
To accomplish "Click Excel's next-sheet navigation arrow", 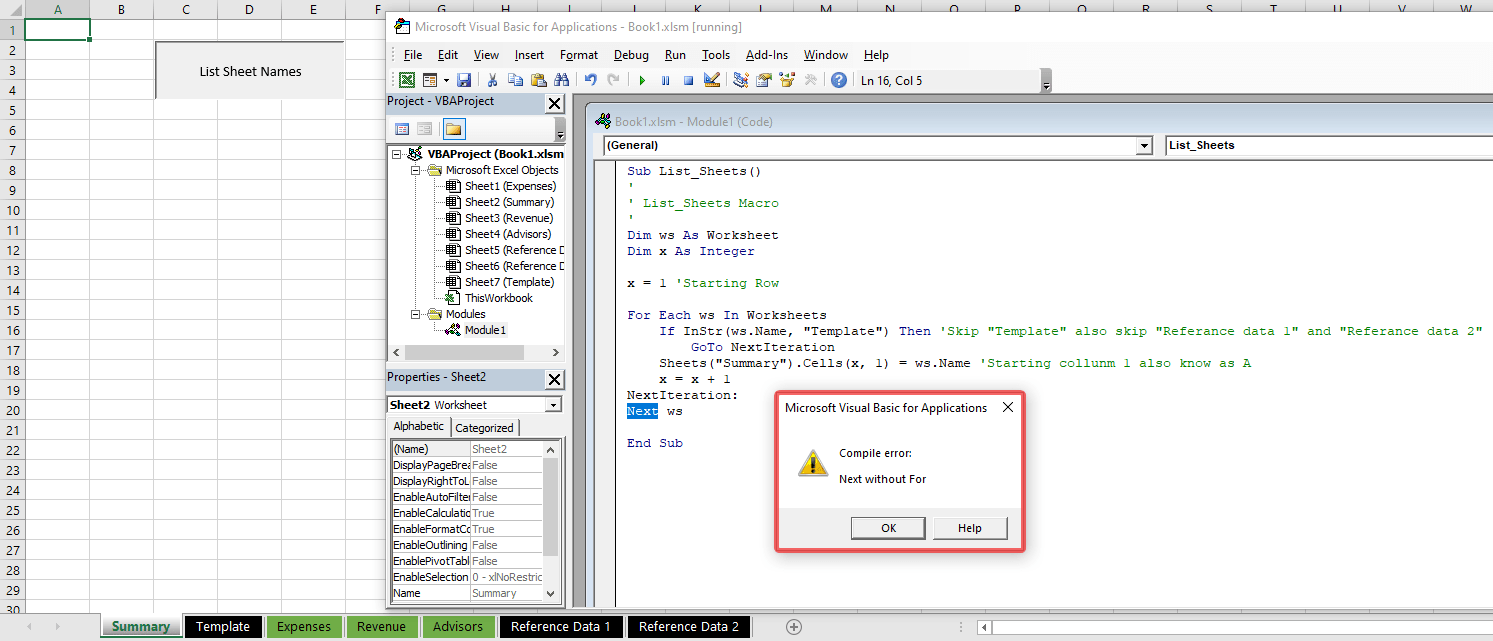I will pos(57,627).
